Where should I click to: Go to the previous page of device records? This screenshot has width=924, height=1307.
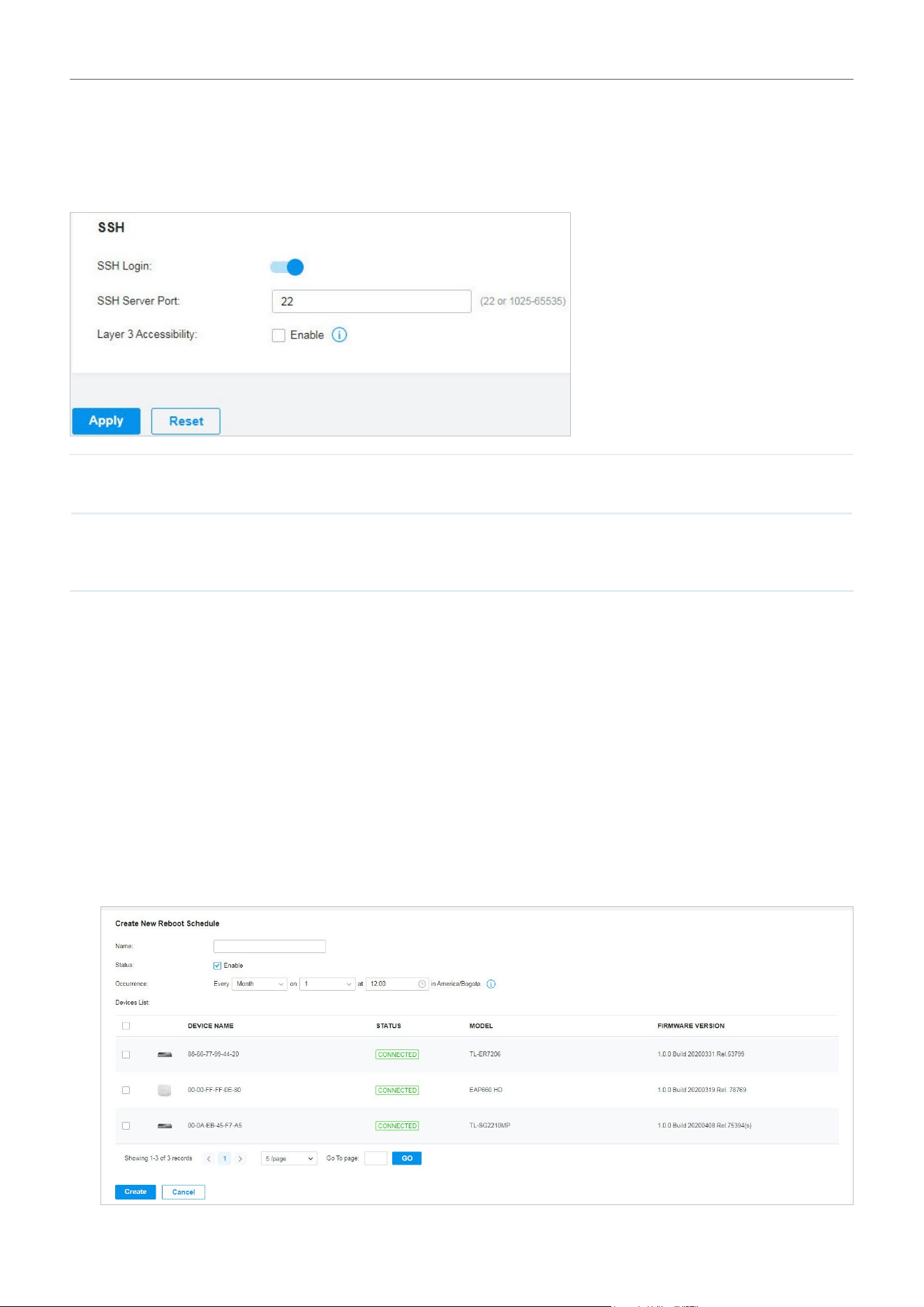click(209, 1158)
